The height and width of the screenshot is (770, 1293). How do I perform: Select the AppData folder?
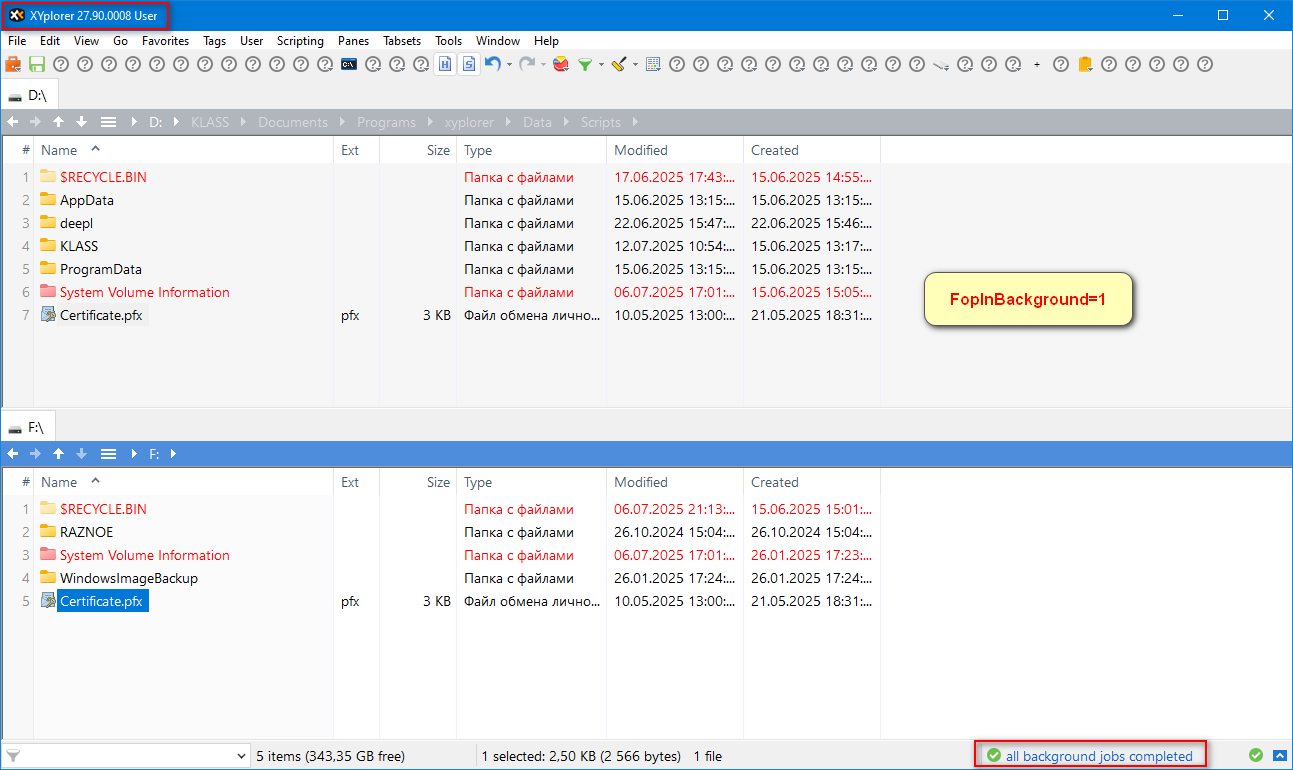coord(87,200)
